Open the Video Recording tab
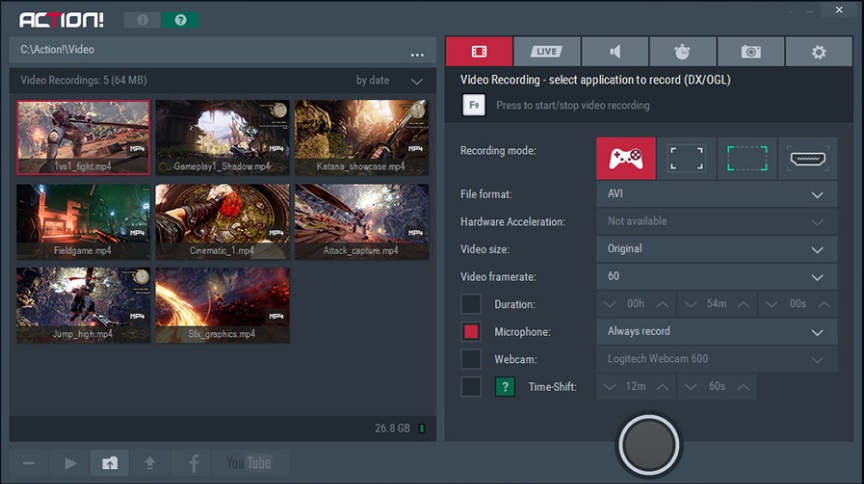 (479, 52)
